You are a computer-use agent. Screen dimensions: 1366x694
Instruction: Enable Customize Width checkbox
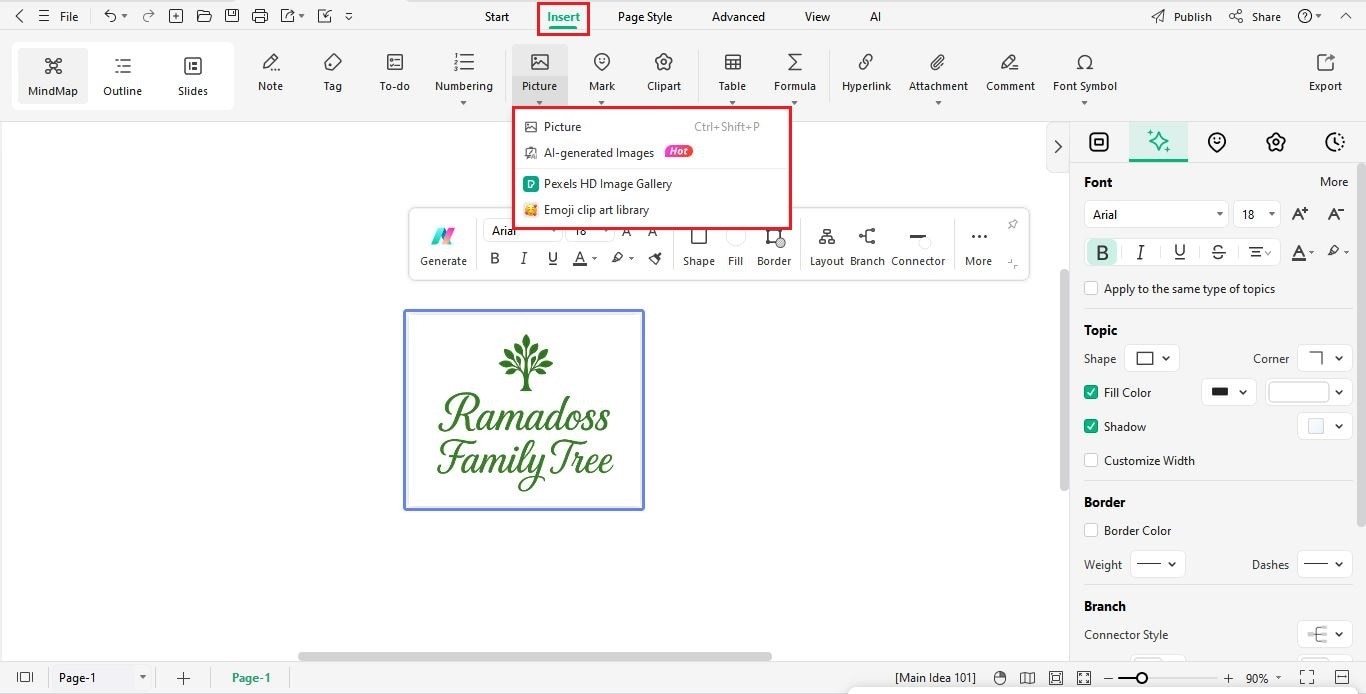tap(1091, 461)
